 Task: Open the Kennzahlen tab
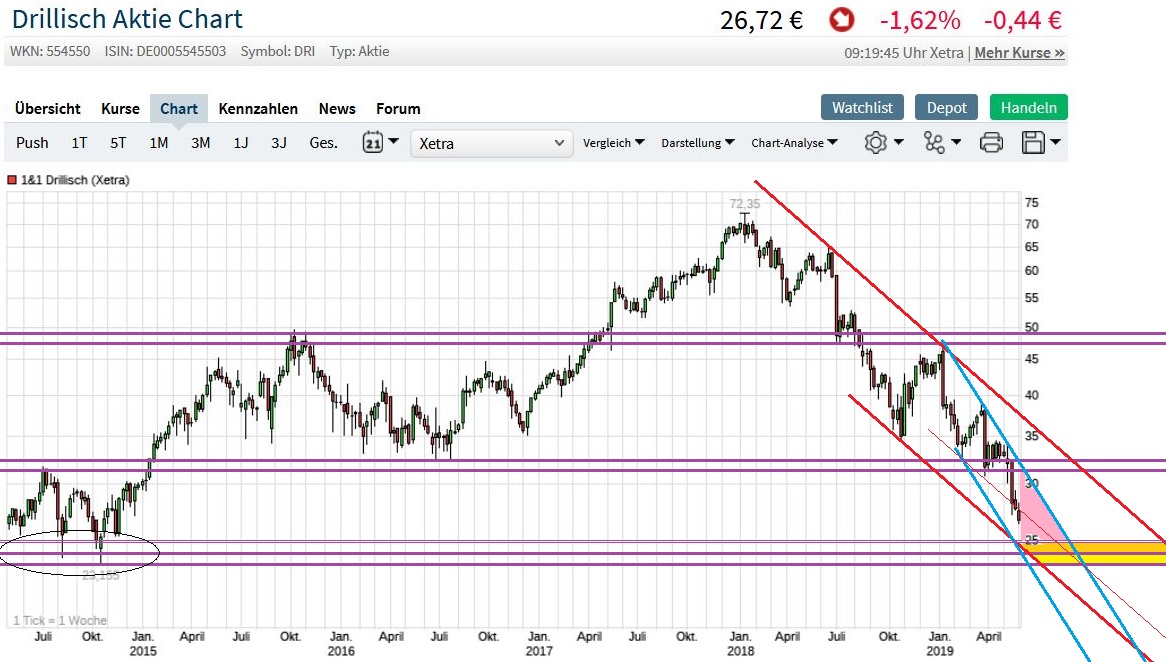point(258,109)
